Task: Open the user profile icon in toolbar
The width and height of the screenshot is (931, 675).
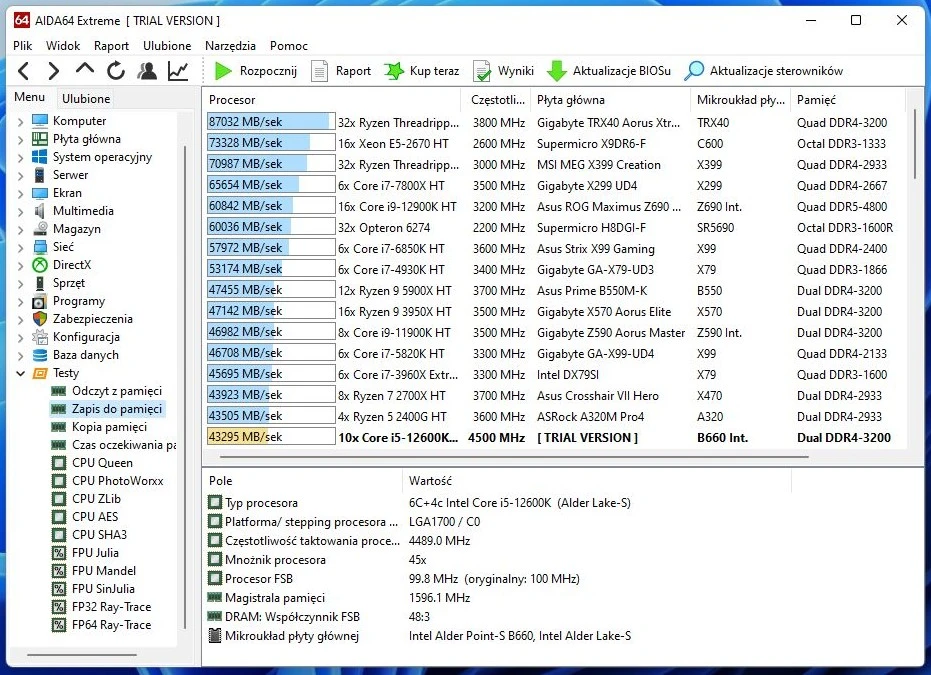Action: point(147,71)
